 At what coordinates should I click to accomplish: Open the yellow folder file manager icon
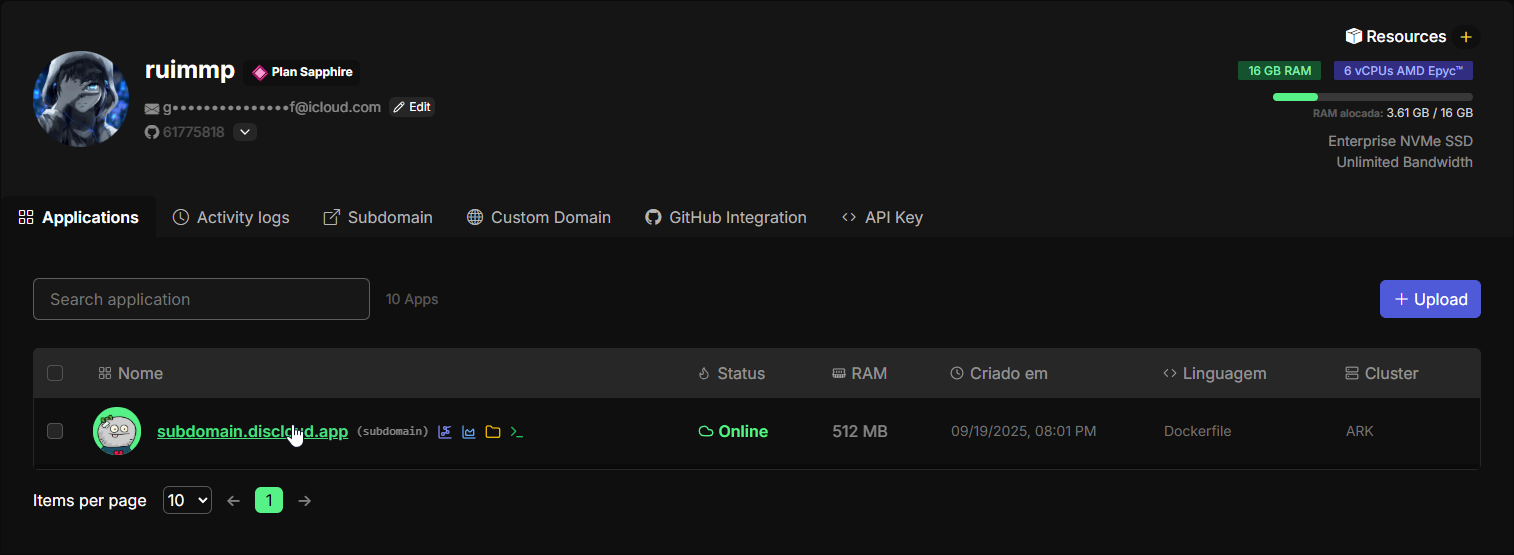point(493,432)
